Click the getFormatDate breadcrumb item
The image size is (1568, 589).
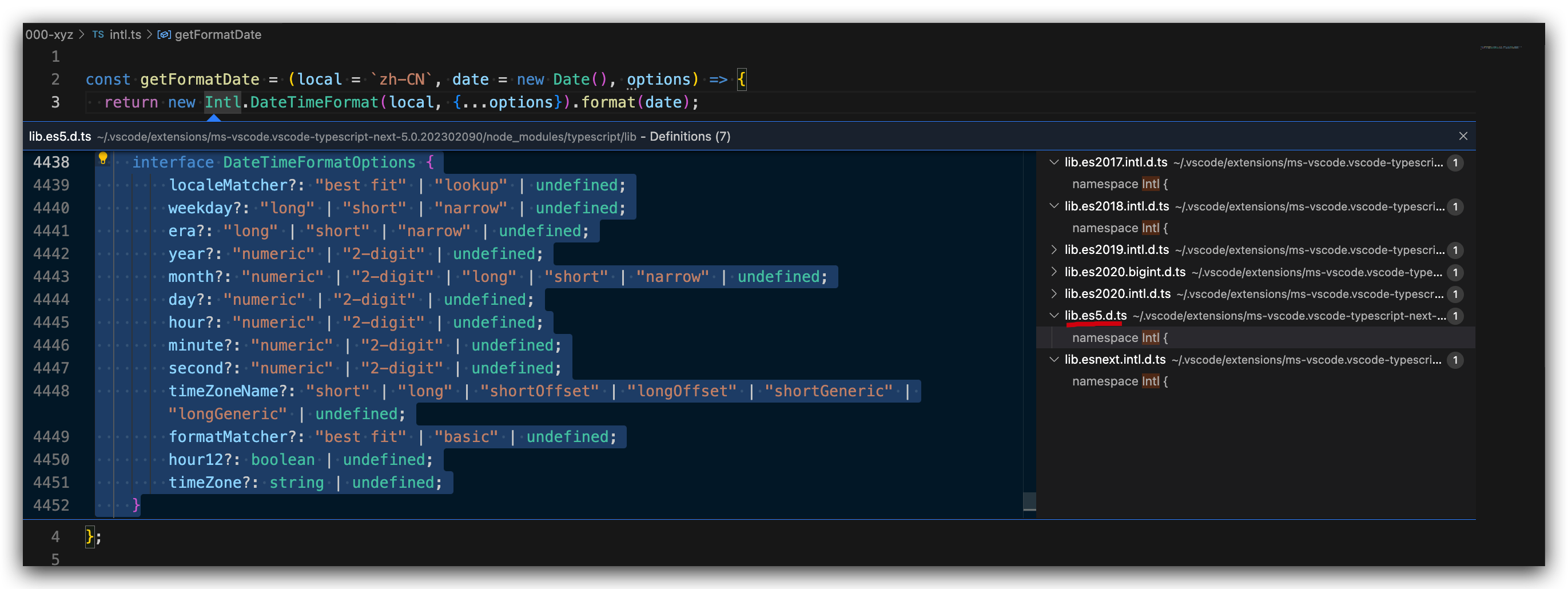pyautogui.click(x=218, y=35)
